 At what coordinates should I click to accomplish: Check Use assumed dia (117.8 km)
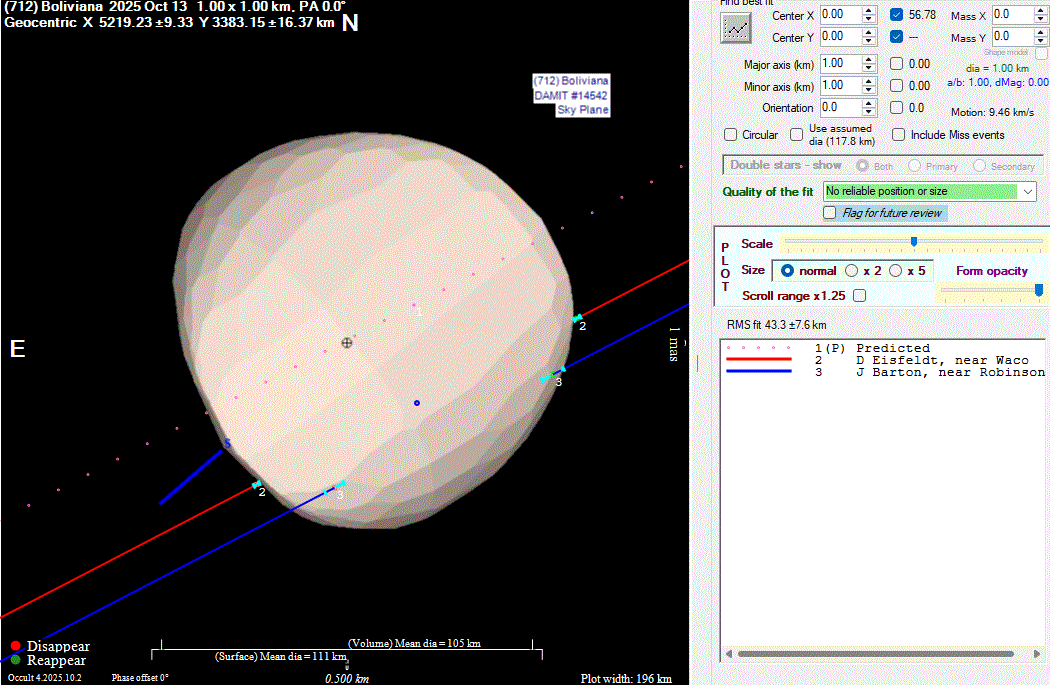797,135
